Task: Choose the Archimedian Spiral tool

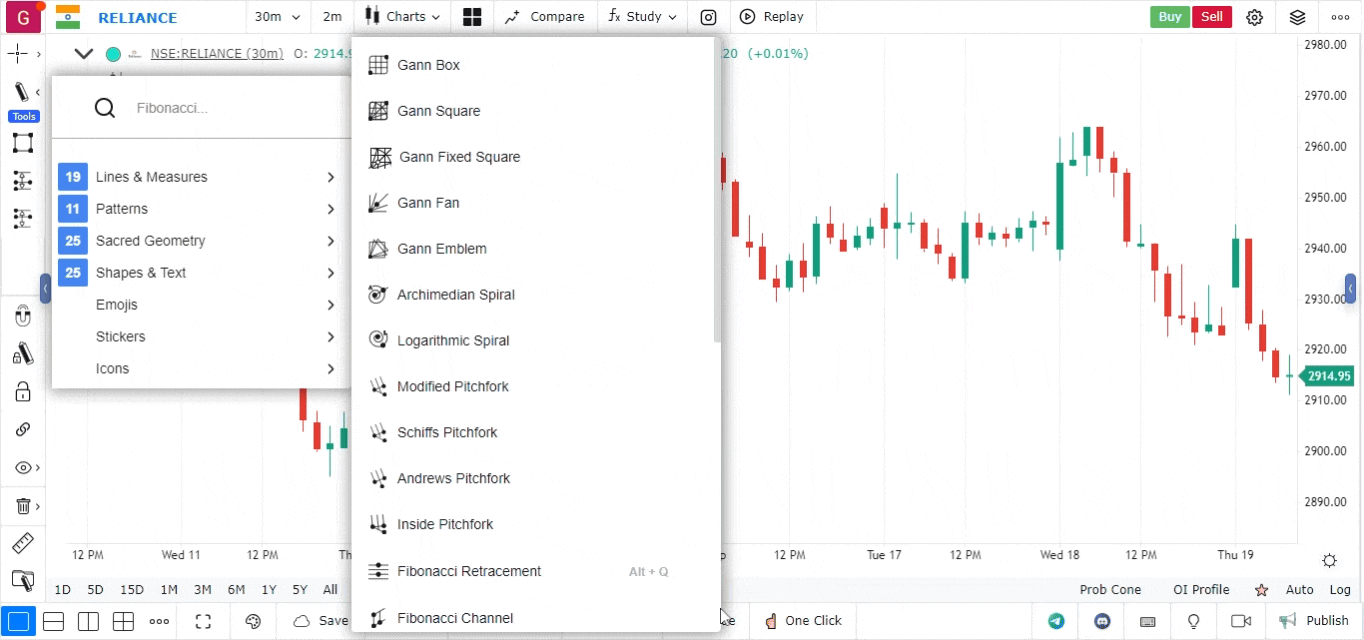Action: point(455,295)
